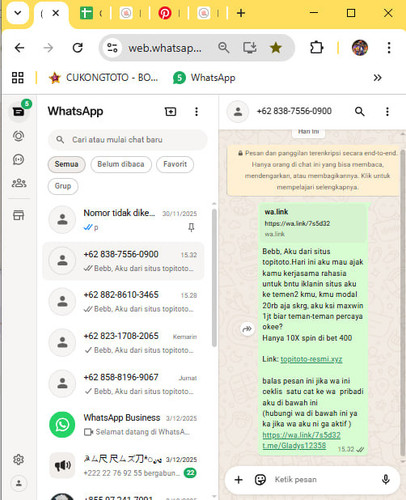
Task: Open Status icon in WhatsApp sidebar
Action: 19,136
